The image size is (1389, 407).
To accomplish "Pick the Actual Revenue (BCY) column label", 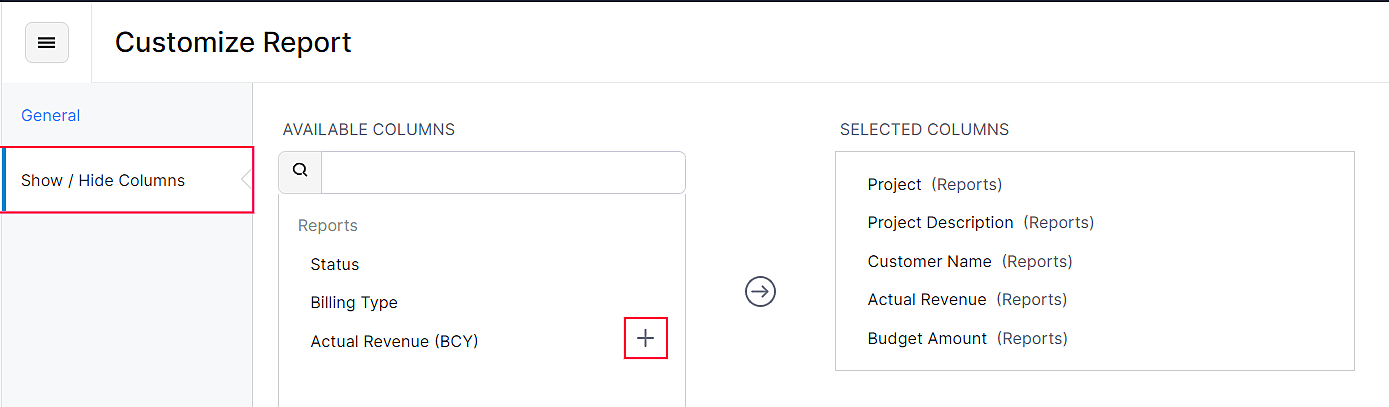I will 394,341.
